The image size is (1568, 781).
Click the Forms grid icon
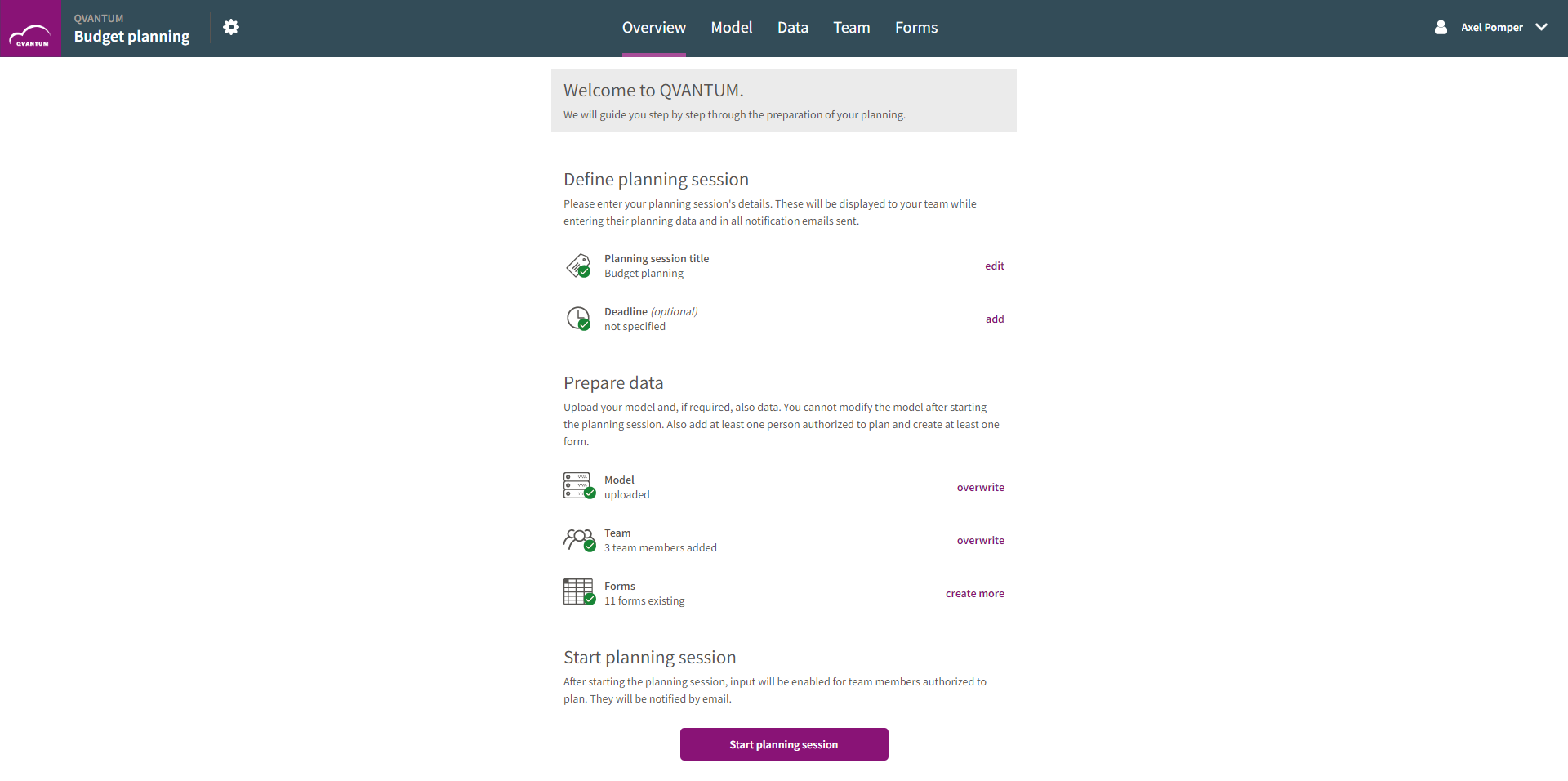coord(575,591)
